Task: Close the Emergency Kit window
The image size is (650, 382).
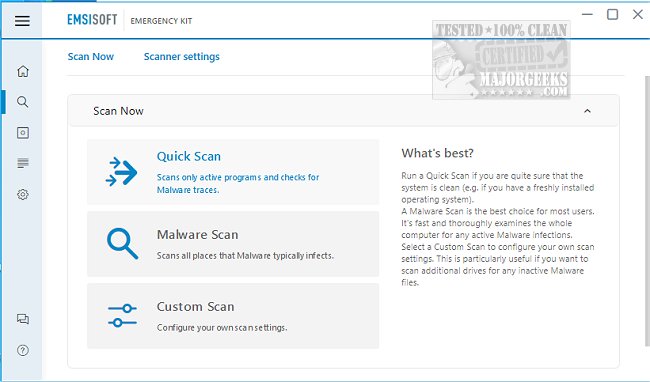Action: pos(638,15)
